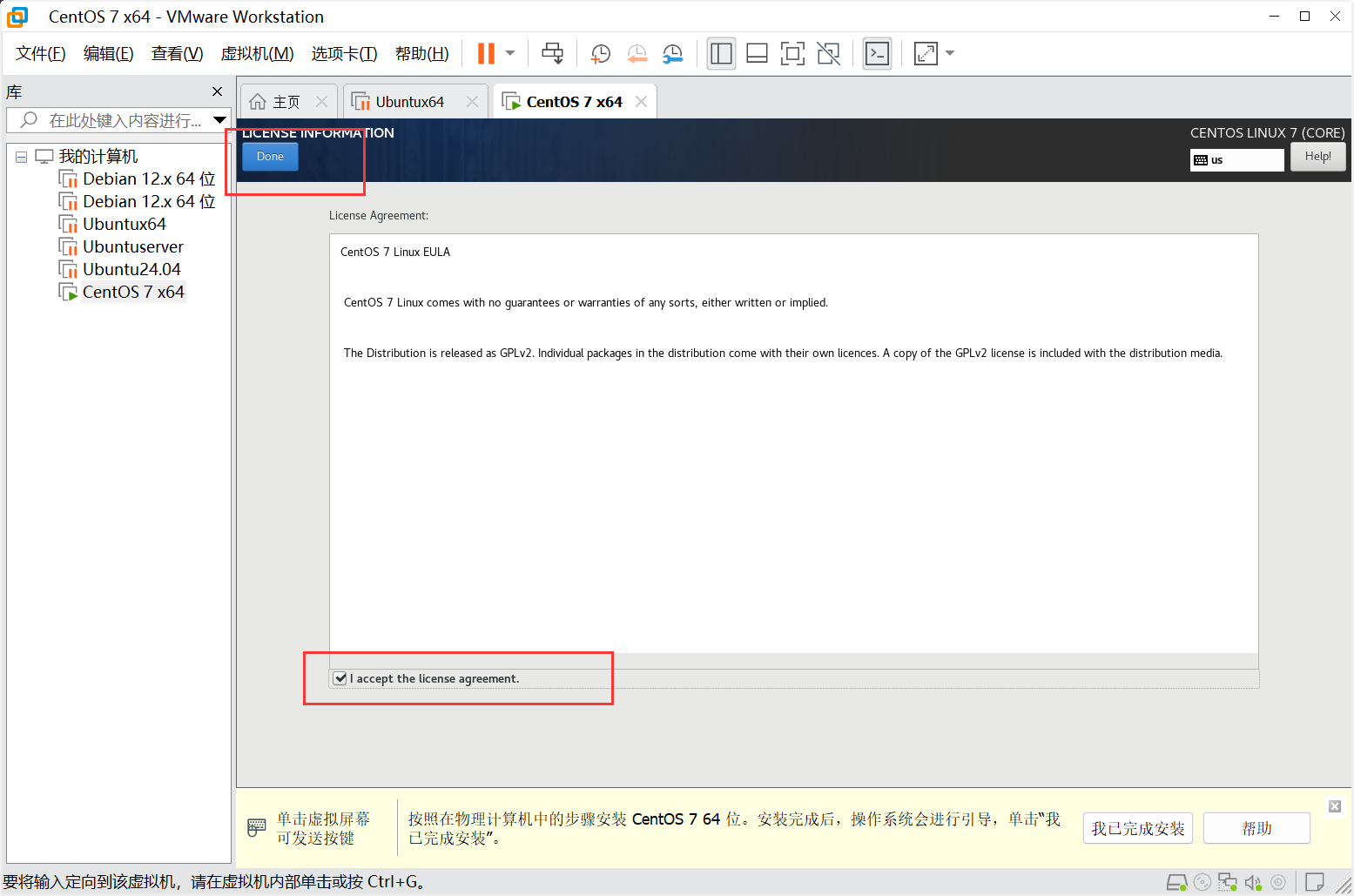
Task: Switch to the Ubuntux64 tab
Action: click(409, 102)
